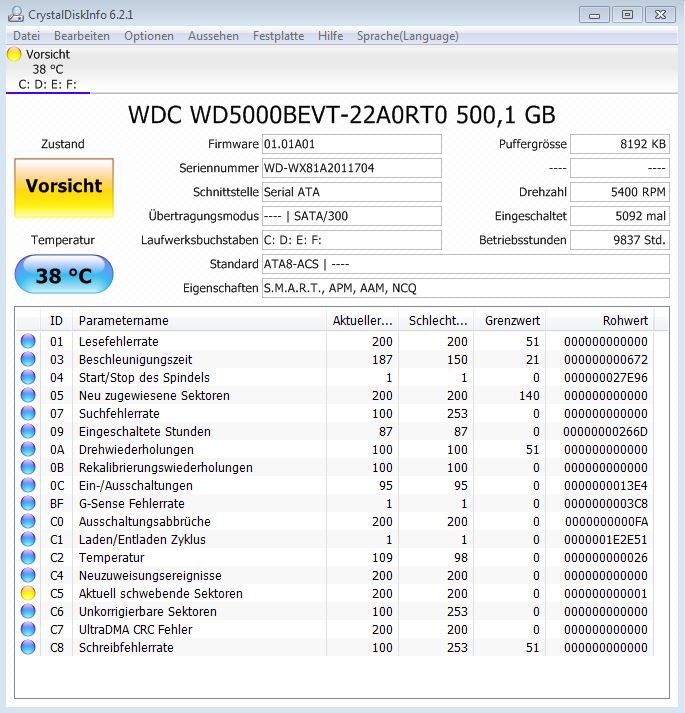Select Rohwert 0000000000FA cell
This screenshot has height=713, width=685.
[606, 522]
